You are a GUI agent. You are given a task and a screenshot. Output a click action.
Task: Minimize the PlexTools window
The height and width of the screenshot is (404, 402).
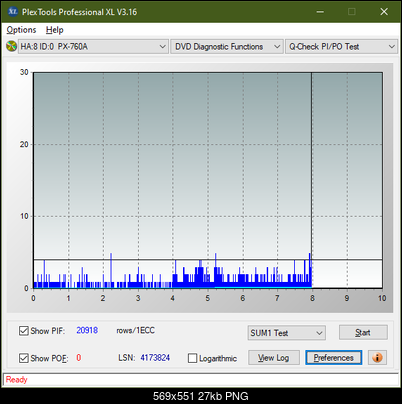pyautogui.click(x=320, y=12)
